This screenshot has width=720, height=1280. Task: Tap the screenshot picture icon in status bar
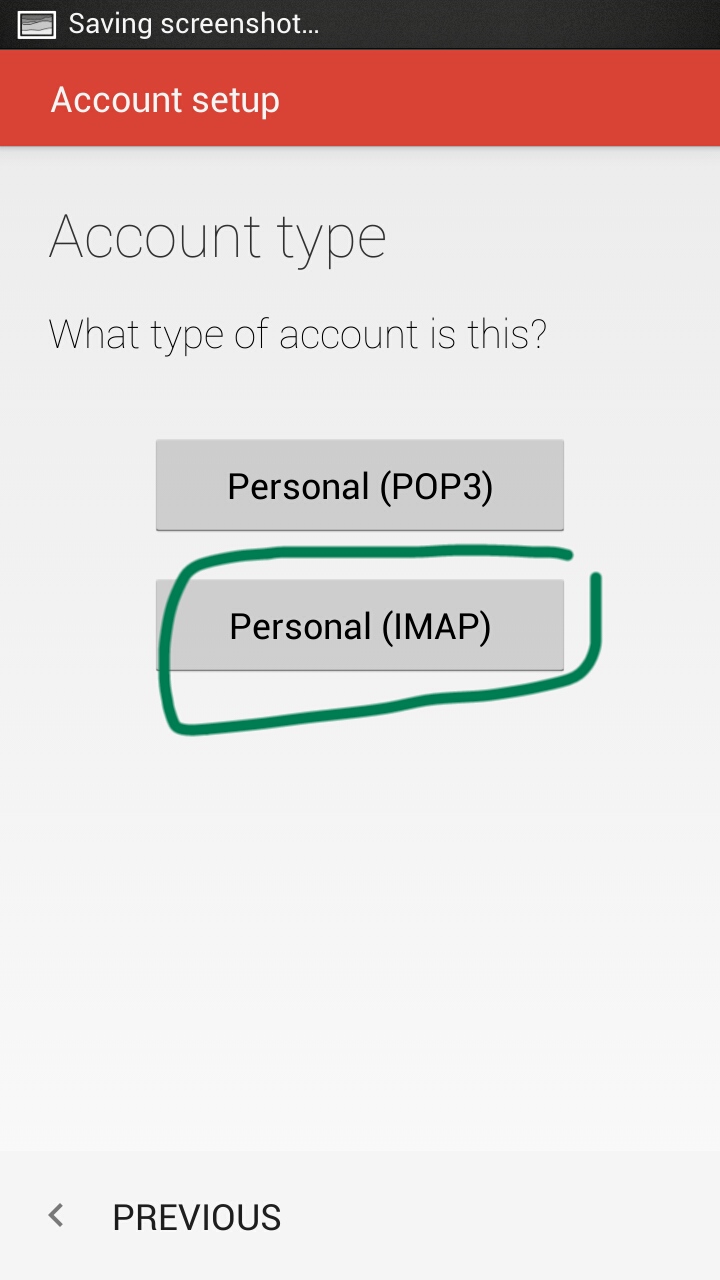coord(37,24)
